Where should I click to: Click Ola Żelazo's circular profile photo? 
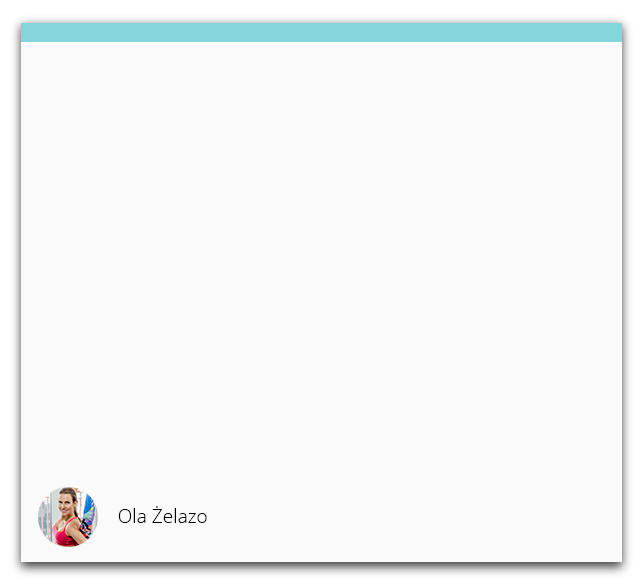pos(68,517)
